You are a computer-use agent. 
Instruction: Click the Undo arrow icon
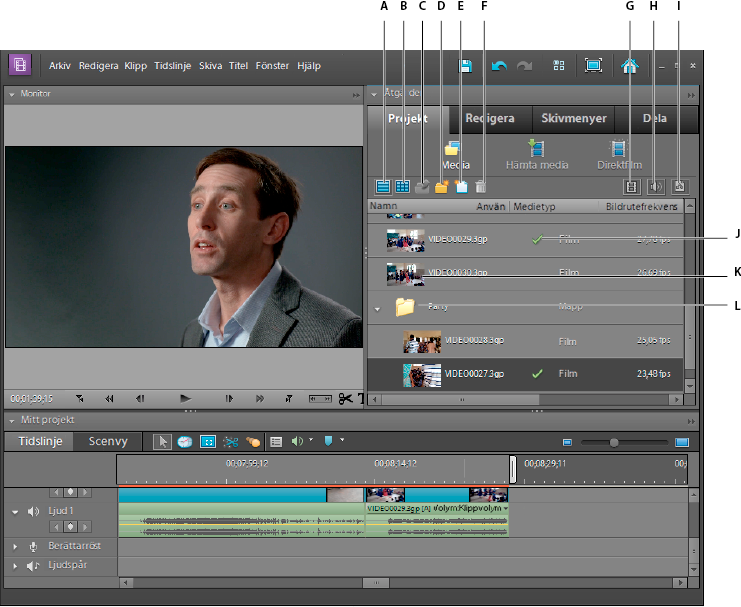[499, 66]
